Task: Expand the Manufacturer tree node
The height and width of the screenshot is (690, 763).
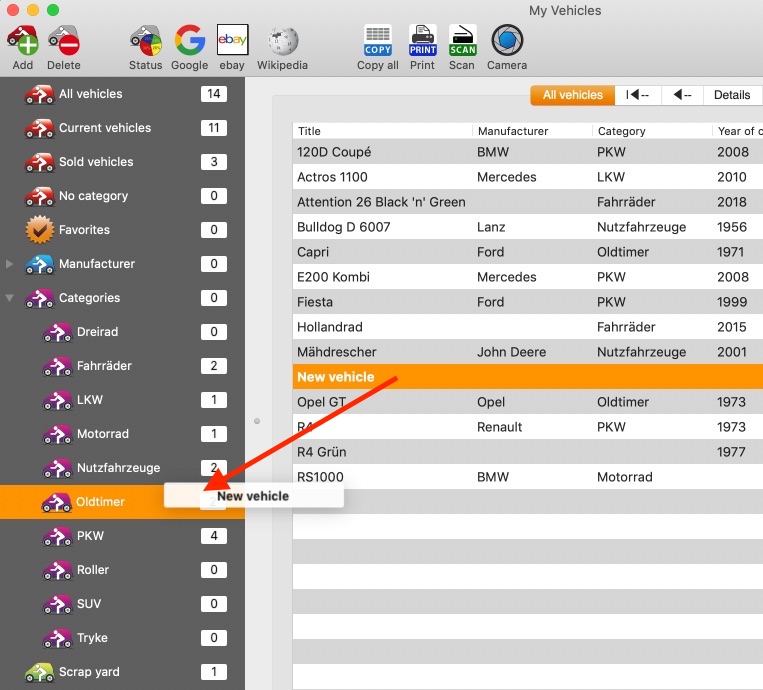Action: click(9, 264)
